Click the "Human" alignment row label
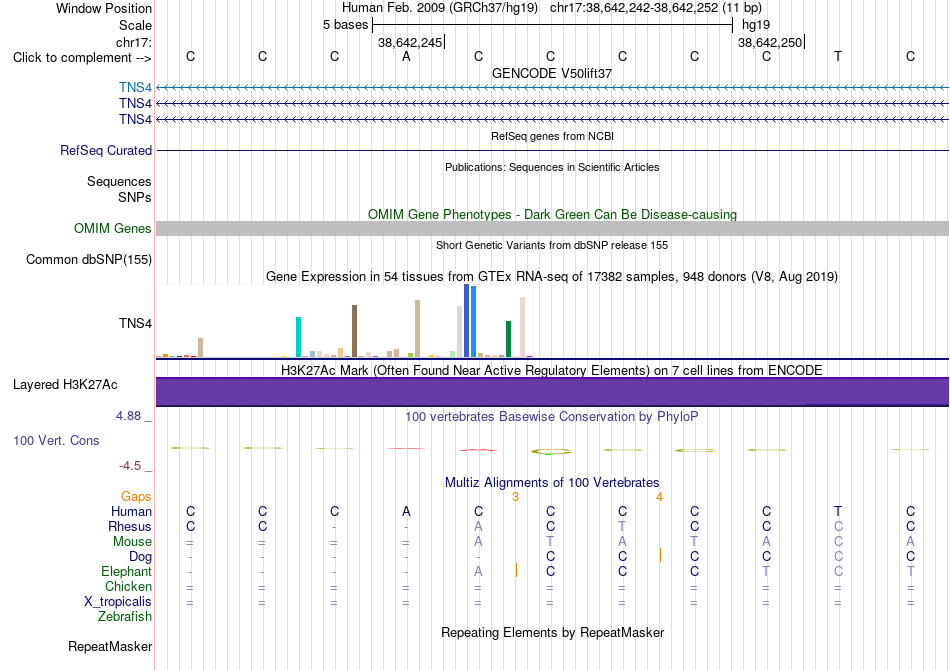 pos(131,512)
